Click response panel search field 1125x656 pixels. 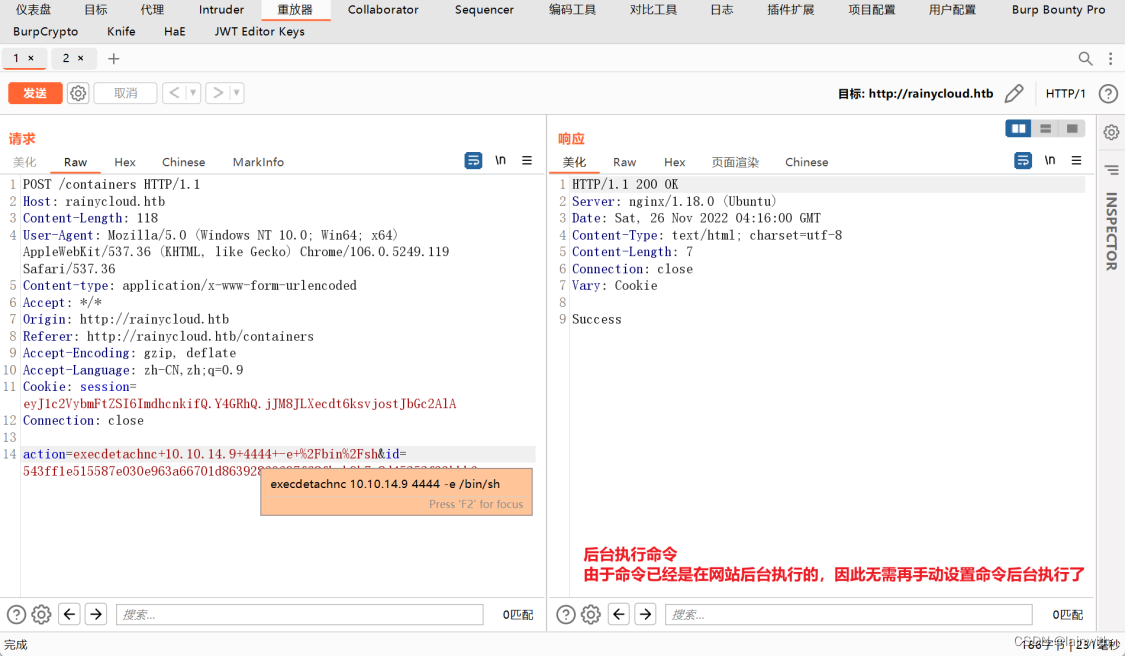click(x=849, y=614)
